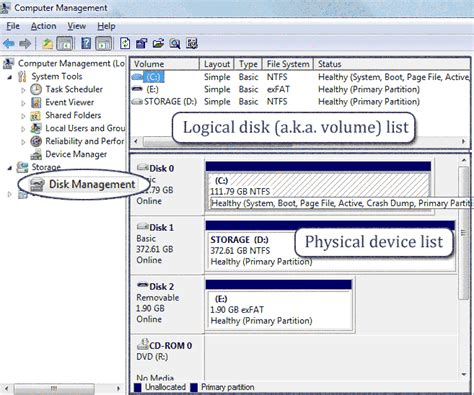Expand the Reliability and Performance node
Viewport: 474px width, 395px height.
[x=23, y=142]
